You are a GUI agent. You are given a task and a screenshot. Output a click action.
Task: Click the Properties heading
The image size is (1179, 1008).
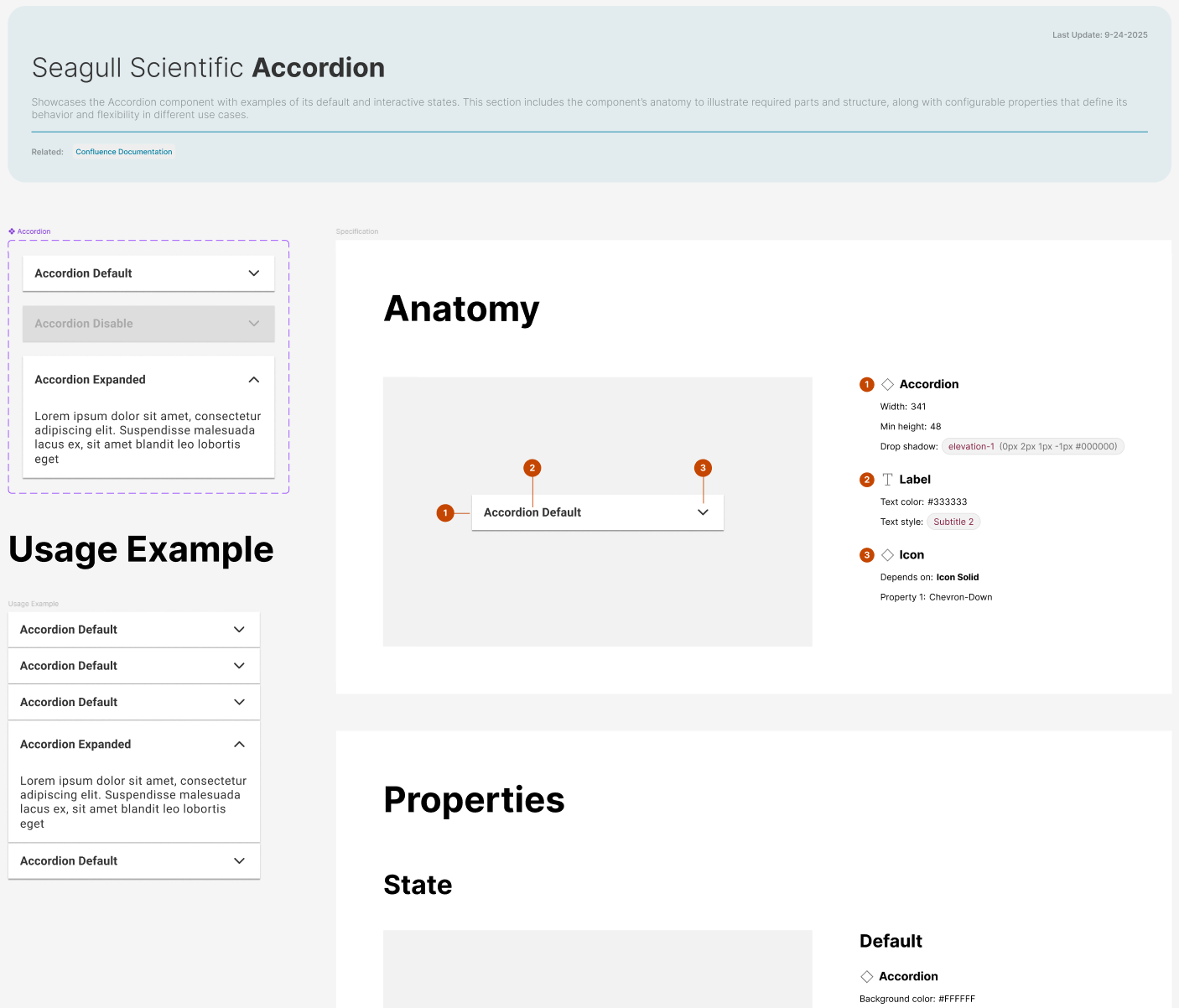475,799
